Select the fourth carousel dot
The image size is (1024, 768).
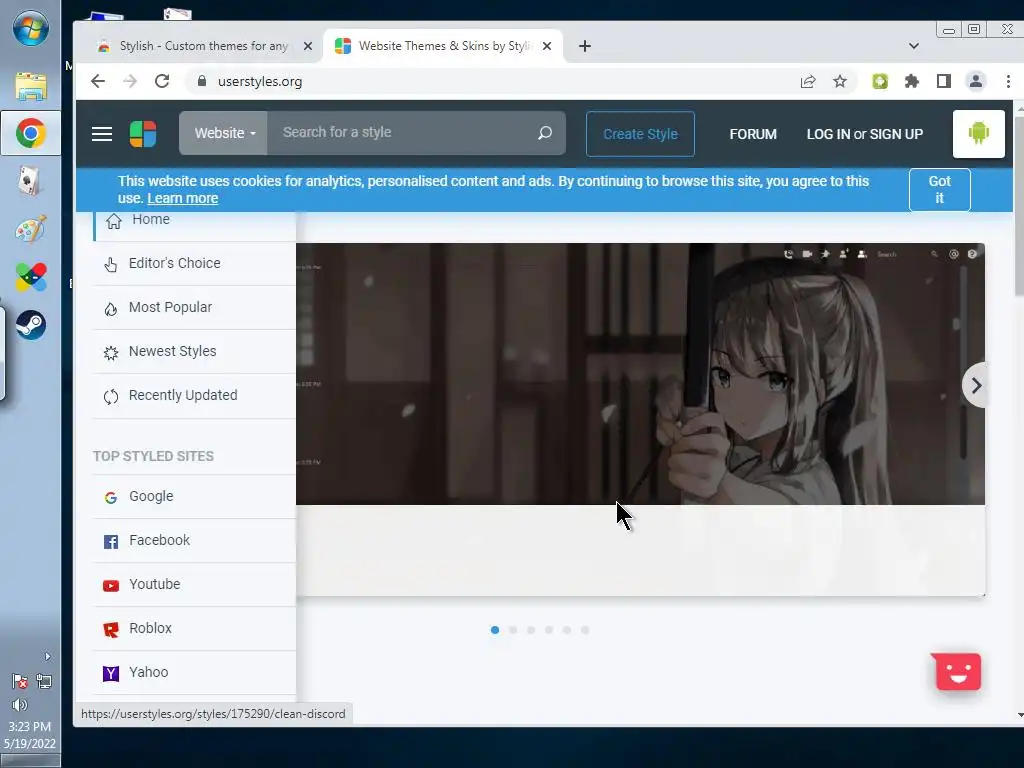coord(549,630)
